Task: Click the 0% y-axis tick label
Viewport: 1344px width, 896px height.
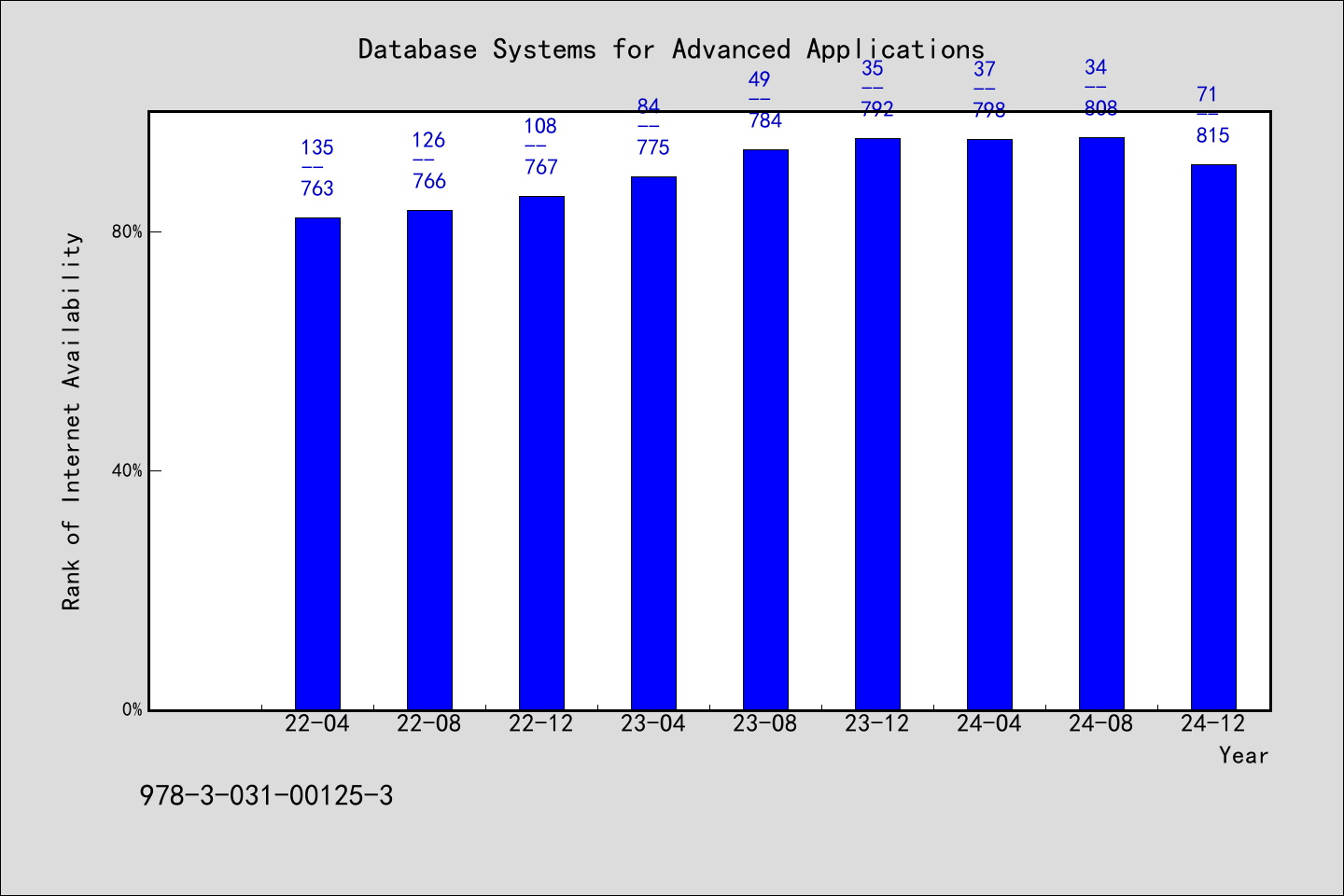Action: [x=133, y=709]
